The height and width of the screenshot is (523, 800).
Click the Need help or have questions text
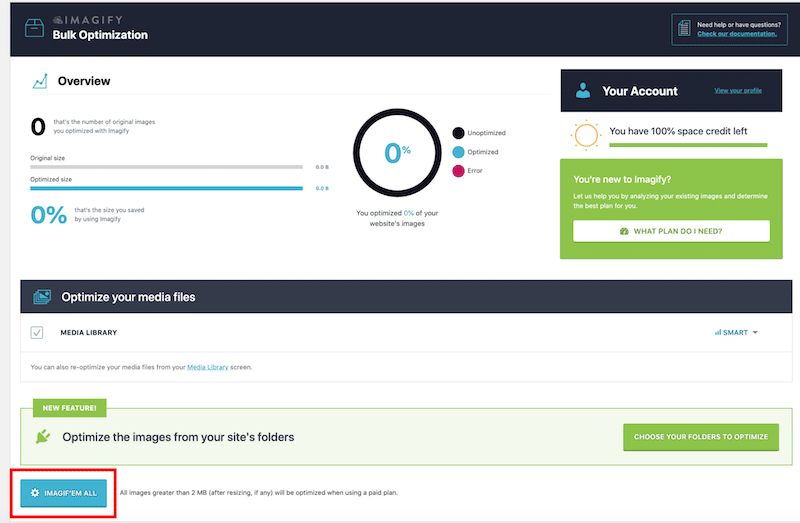pos(739,24)
